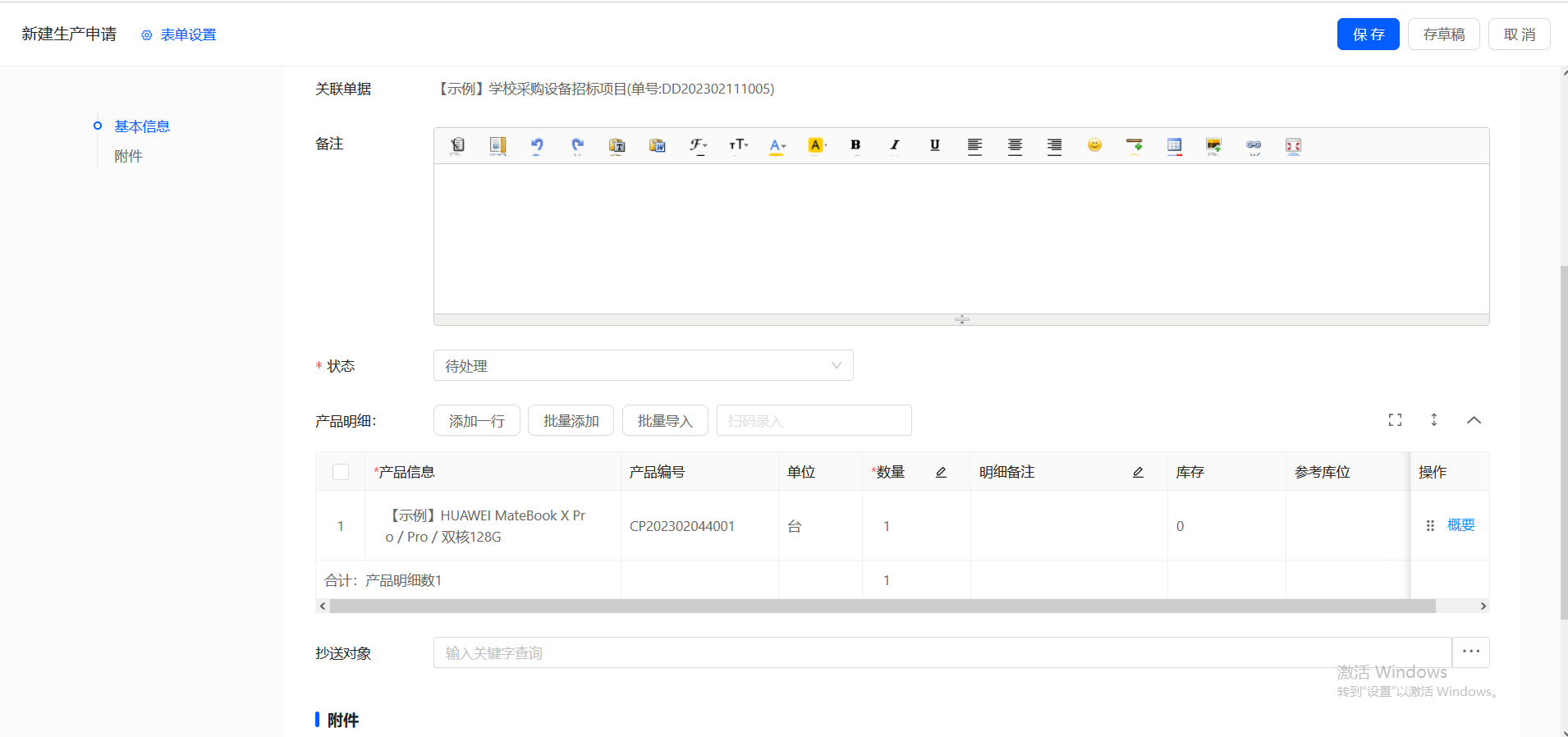
Task: Toggle underline formatting
Action: coord(934,145)
